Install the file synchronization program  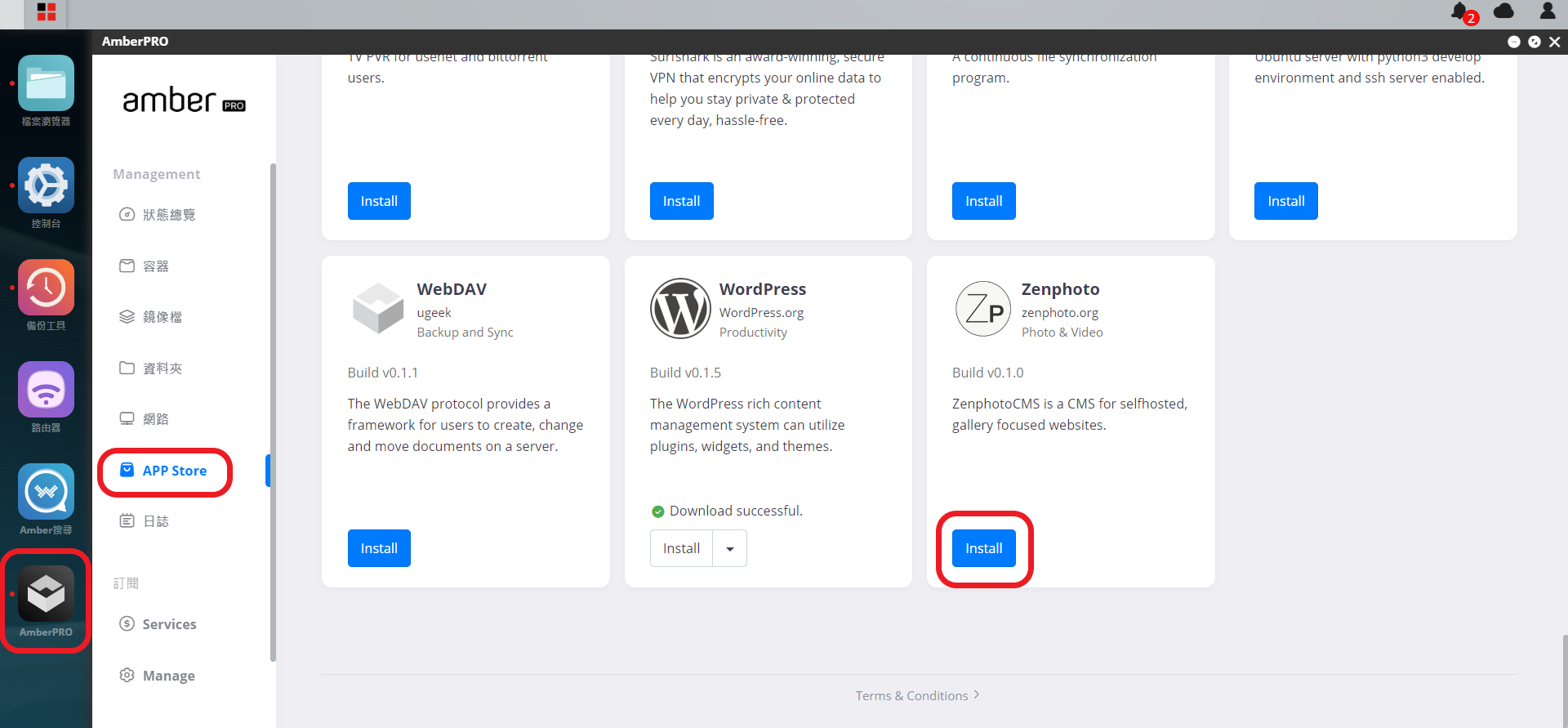983,201
